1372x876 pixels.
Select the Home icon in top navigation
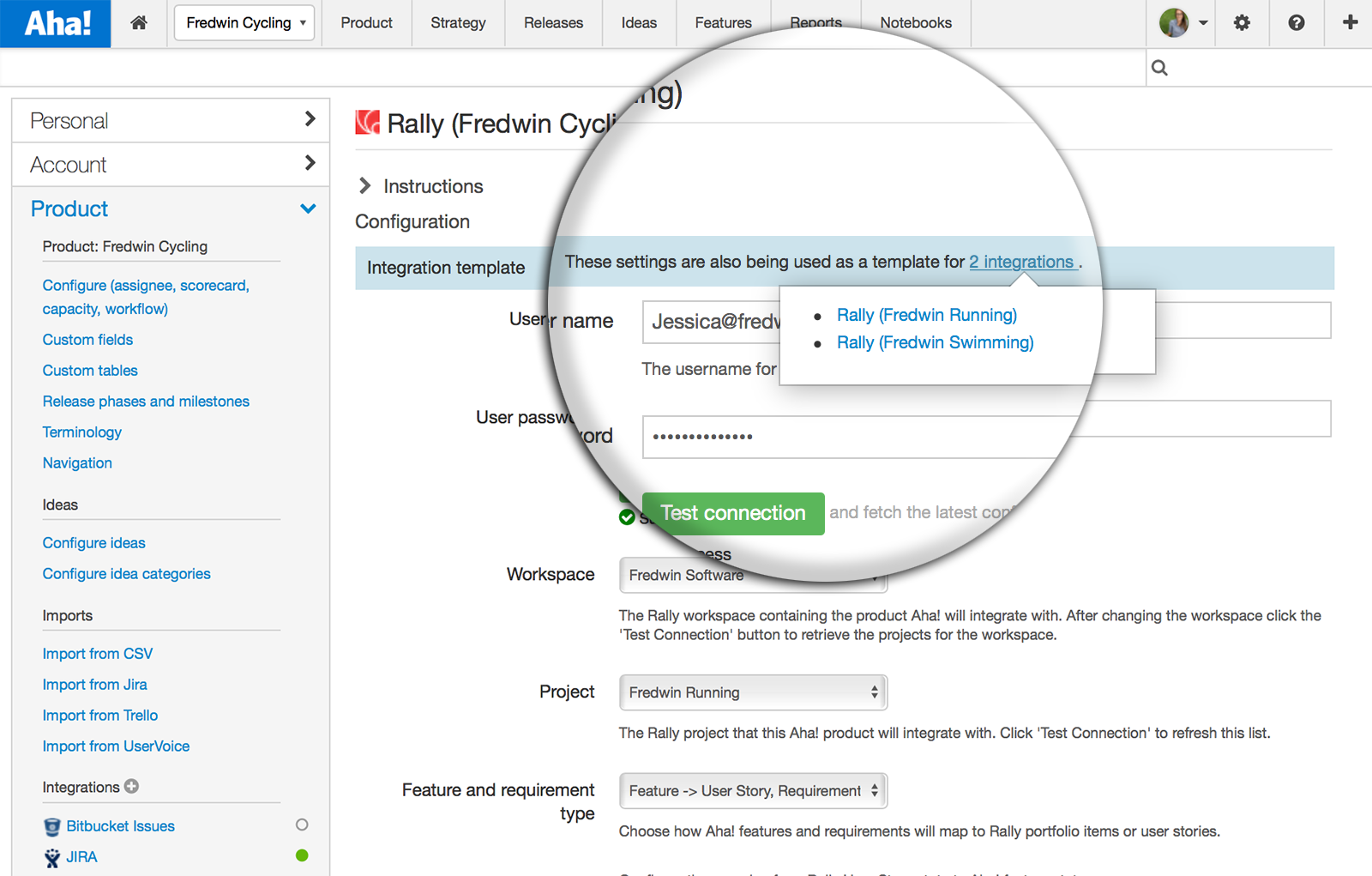click(138, 23)
